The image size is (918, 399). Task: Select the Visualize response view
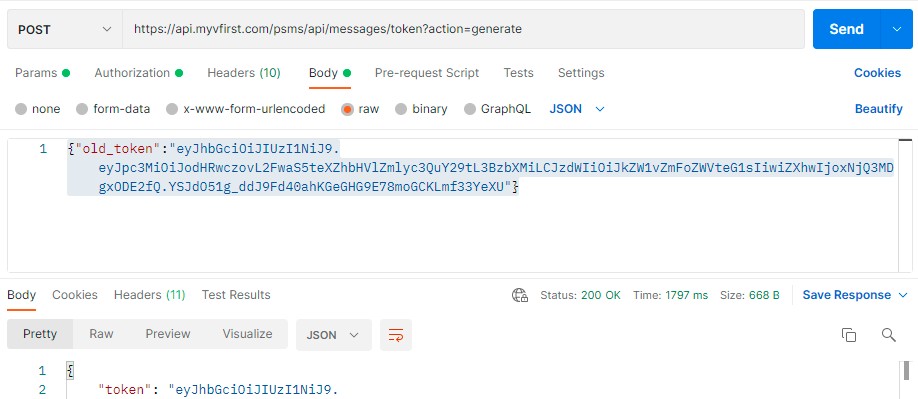click(x=248, y=334)
